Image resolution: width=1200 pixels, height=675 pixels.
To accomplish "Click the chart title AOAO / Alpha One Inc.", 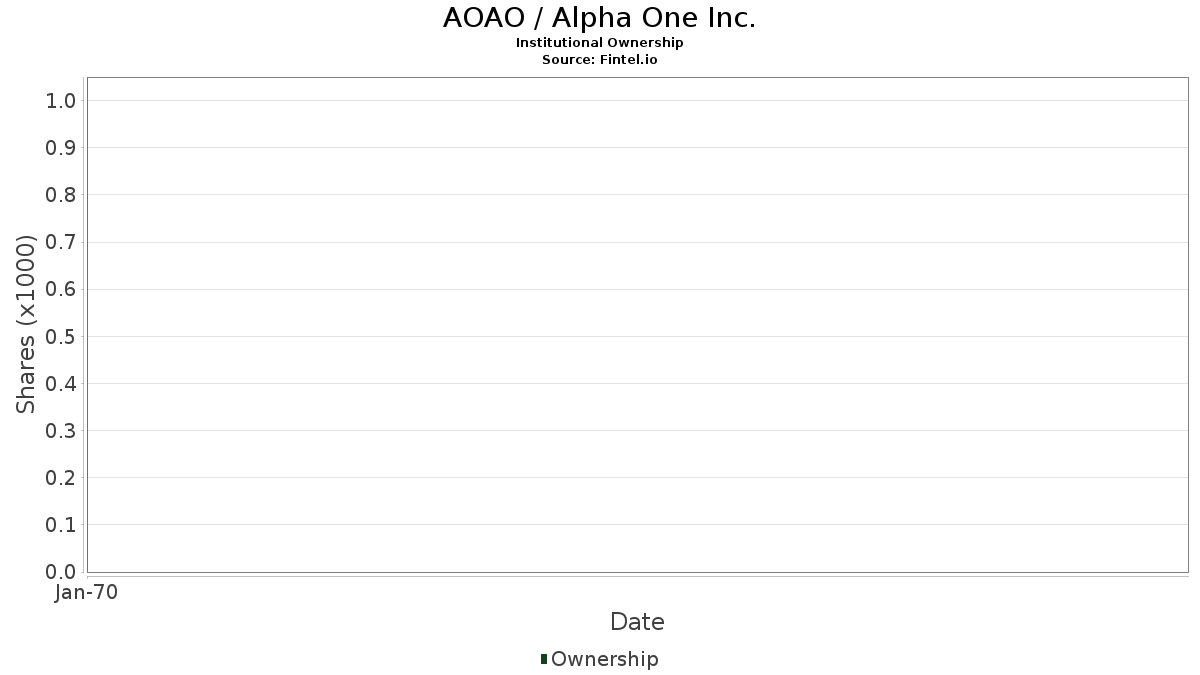I will click(599, 18).
